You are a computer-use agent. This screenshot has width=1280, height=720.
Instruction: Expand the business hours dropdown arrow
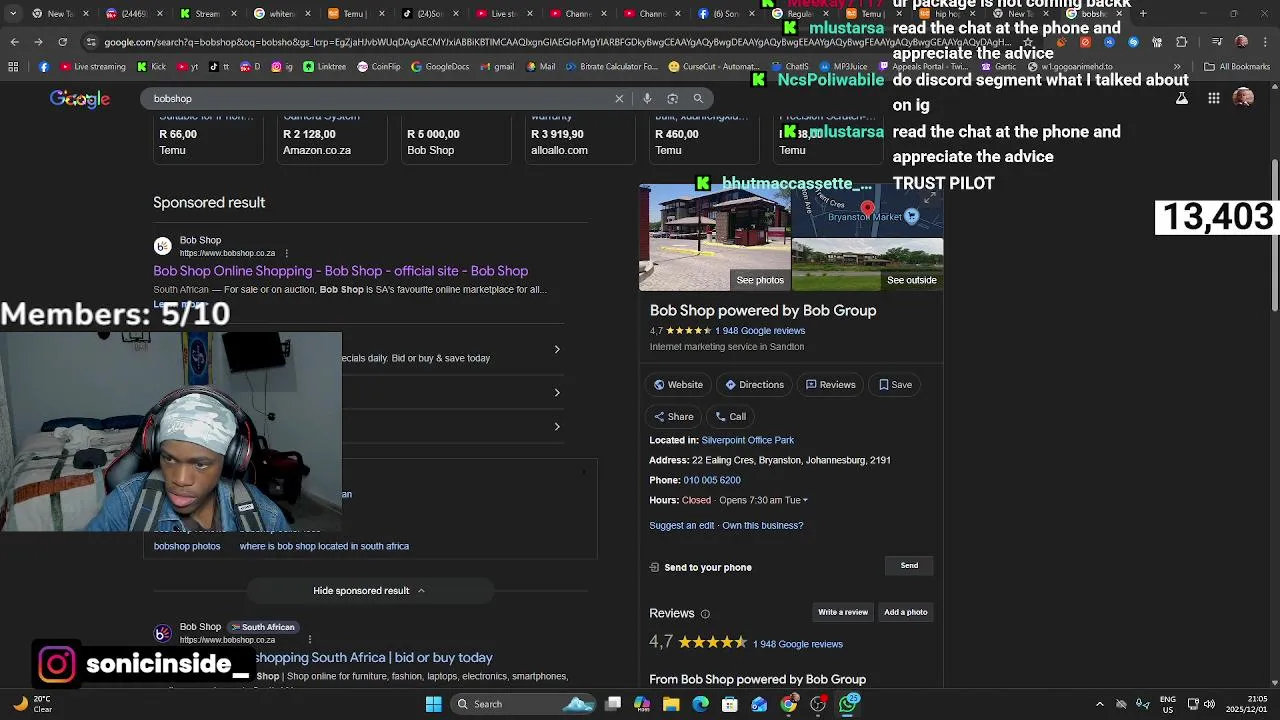click(805, 500)
